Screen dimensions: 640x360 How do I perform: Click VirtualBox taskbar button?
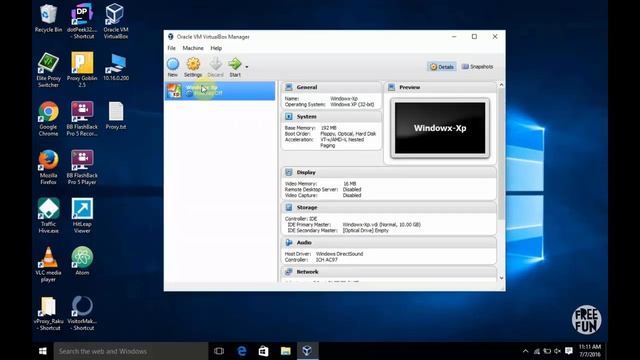point(307,351)
